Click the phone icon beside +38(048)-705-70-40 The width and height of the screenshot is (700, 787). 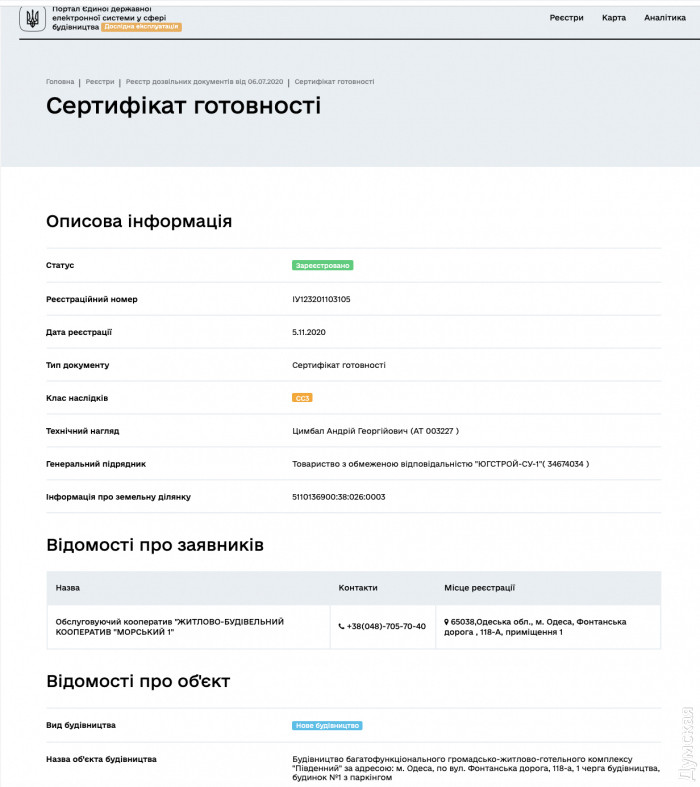(x=342, y=627)
